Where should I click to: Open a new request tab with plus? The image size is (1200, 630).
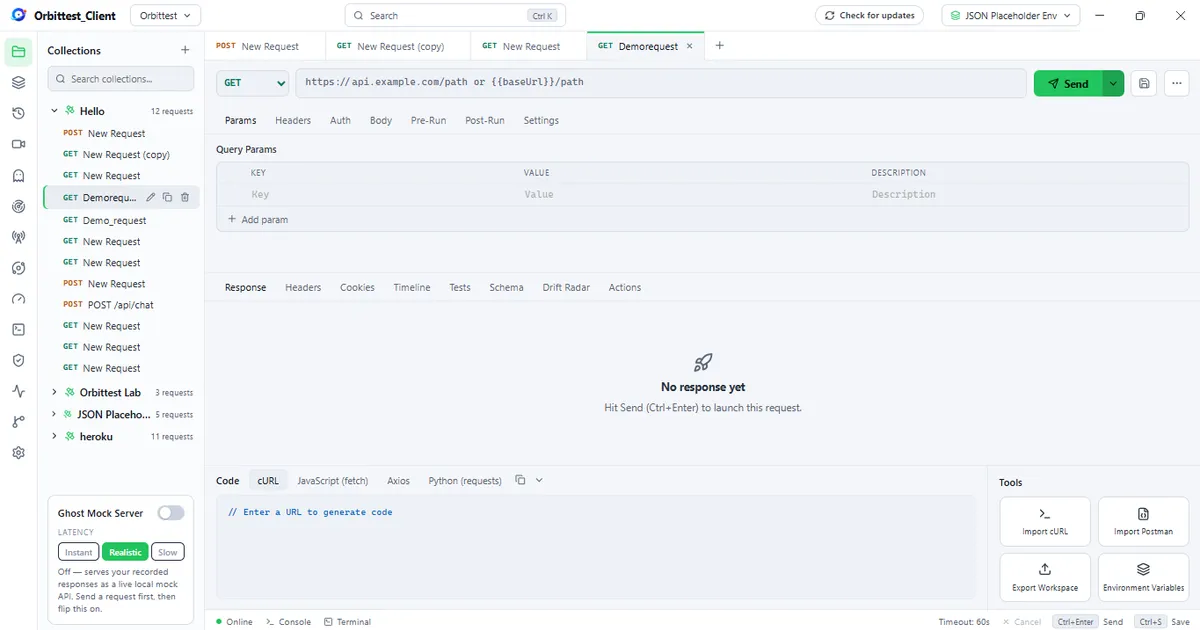point(719,46)
